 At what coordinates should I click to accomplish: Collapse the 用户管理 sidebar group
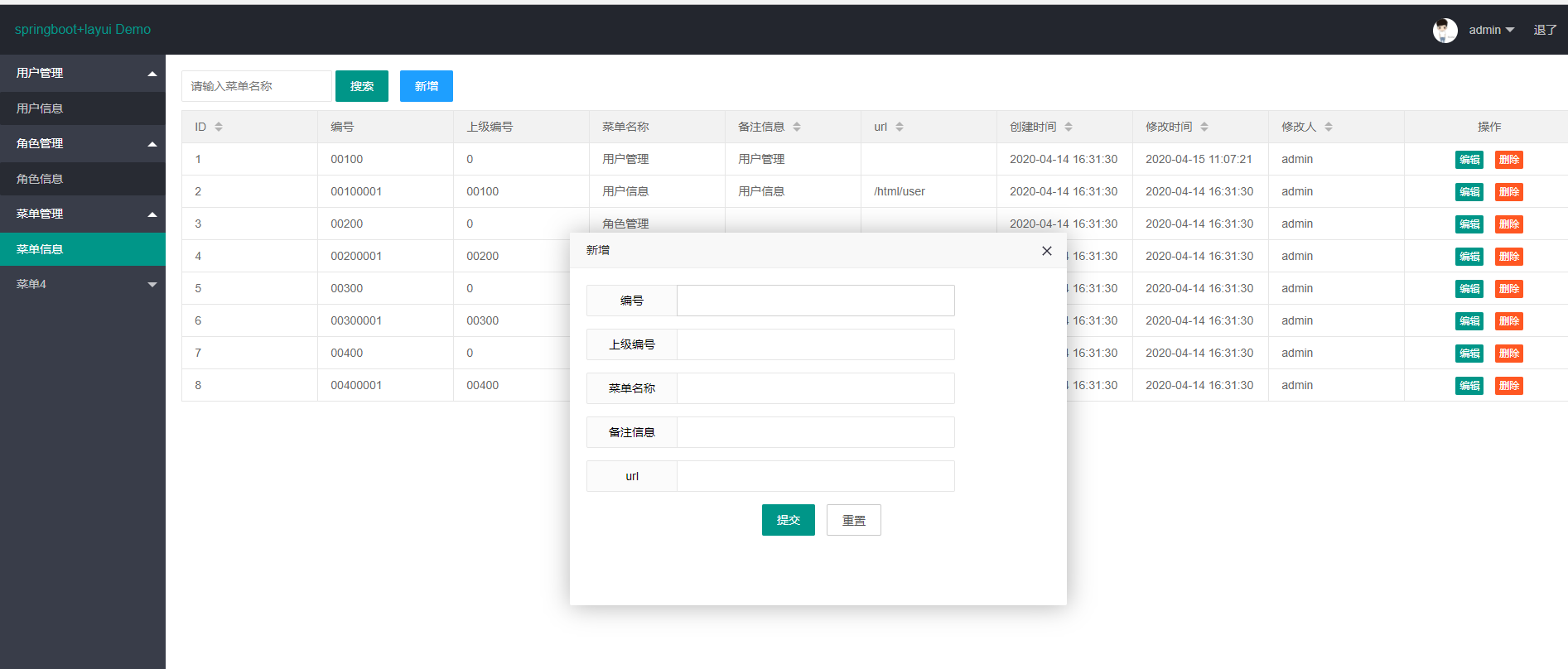(83, 73)
